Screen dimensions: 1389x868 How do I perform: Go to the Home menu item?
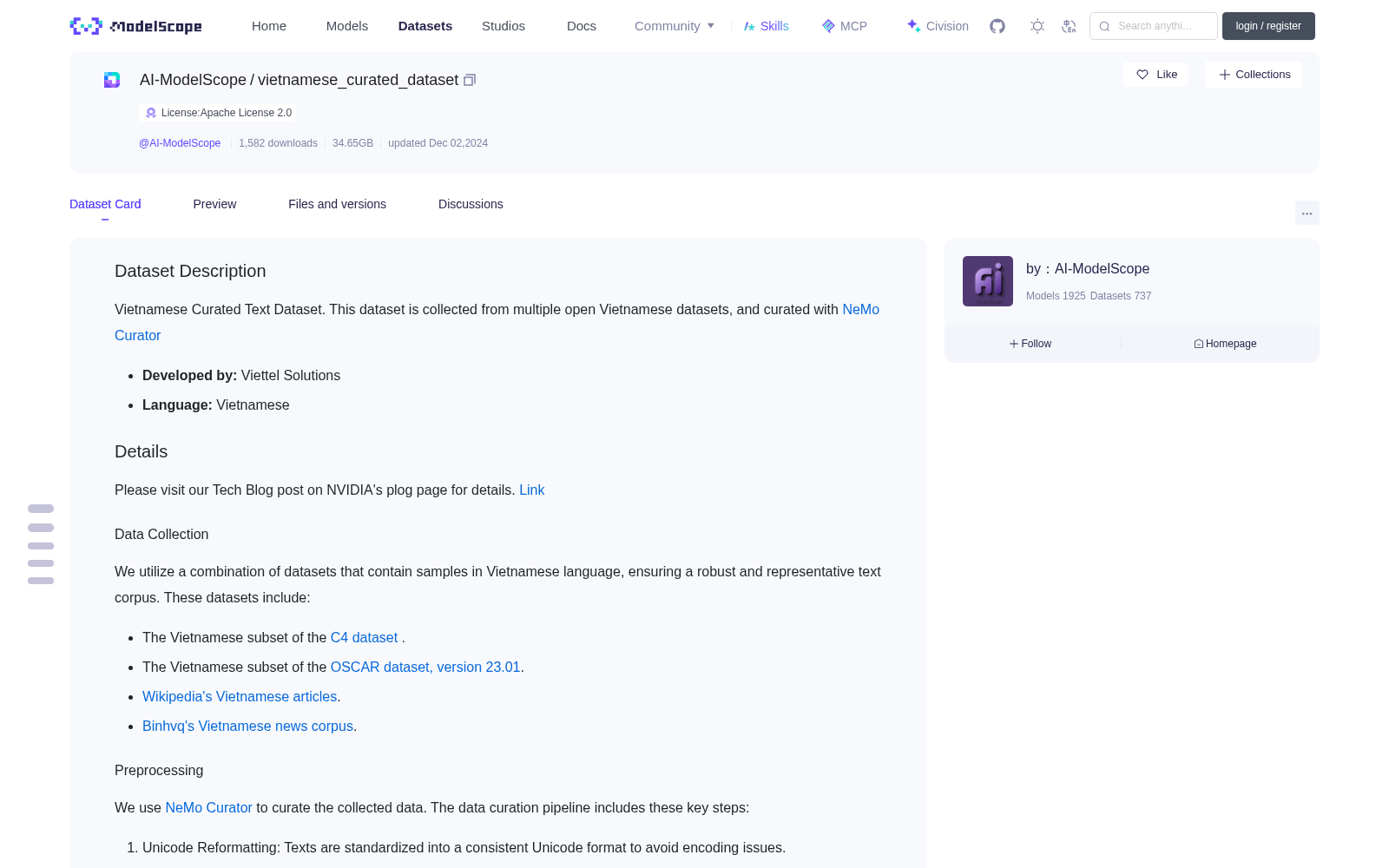pyautogui.click(x=269, y=26)
